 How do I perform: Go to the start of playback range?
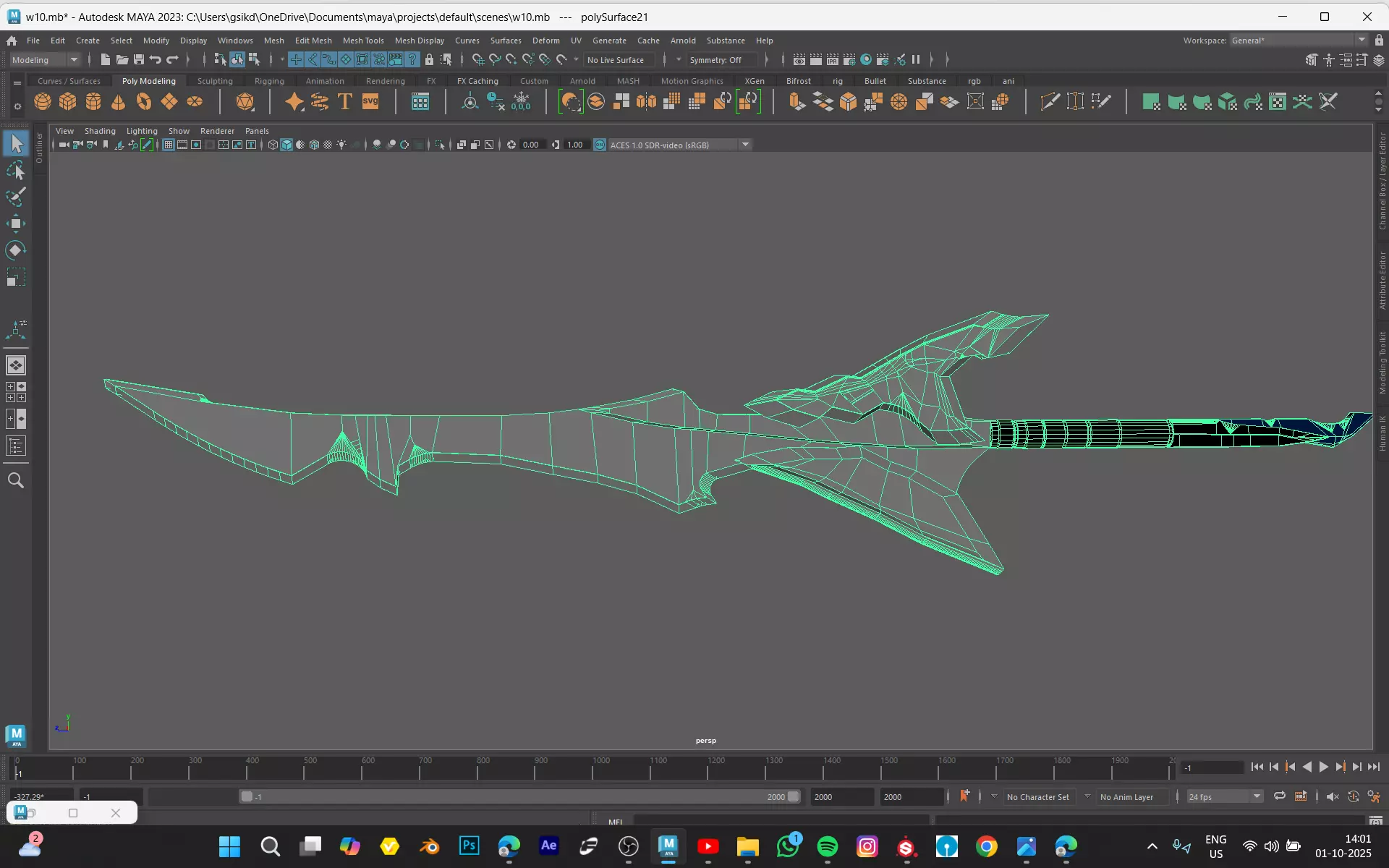click(x=1257, y=767)
